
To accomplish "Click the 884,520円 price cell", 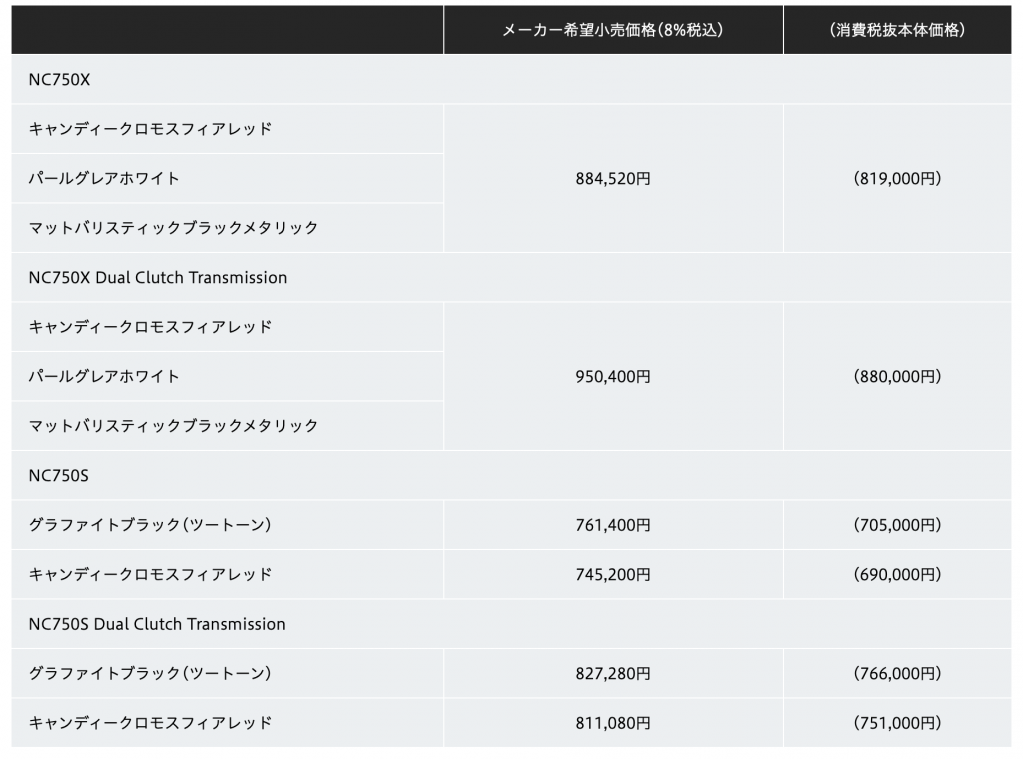I will [613, 179].
